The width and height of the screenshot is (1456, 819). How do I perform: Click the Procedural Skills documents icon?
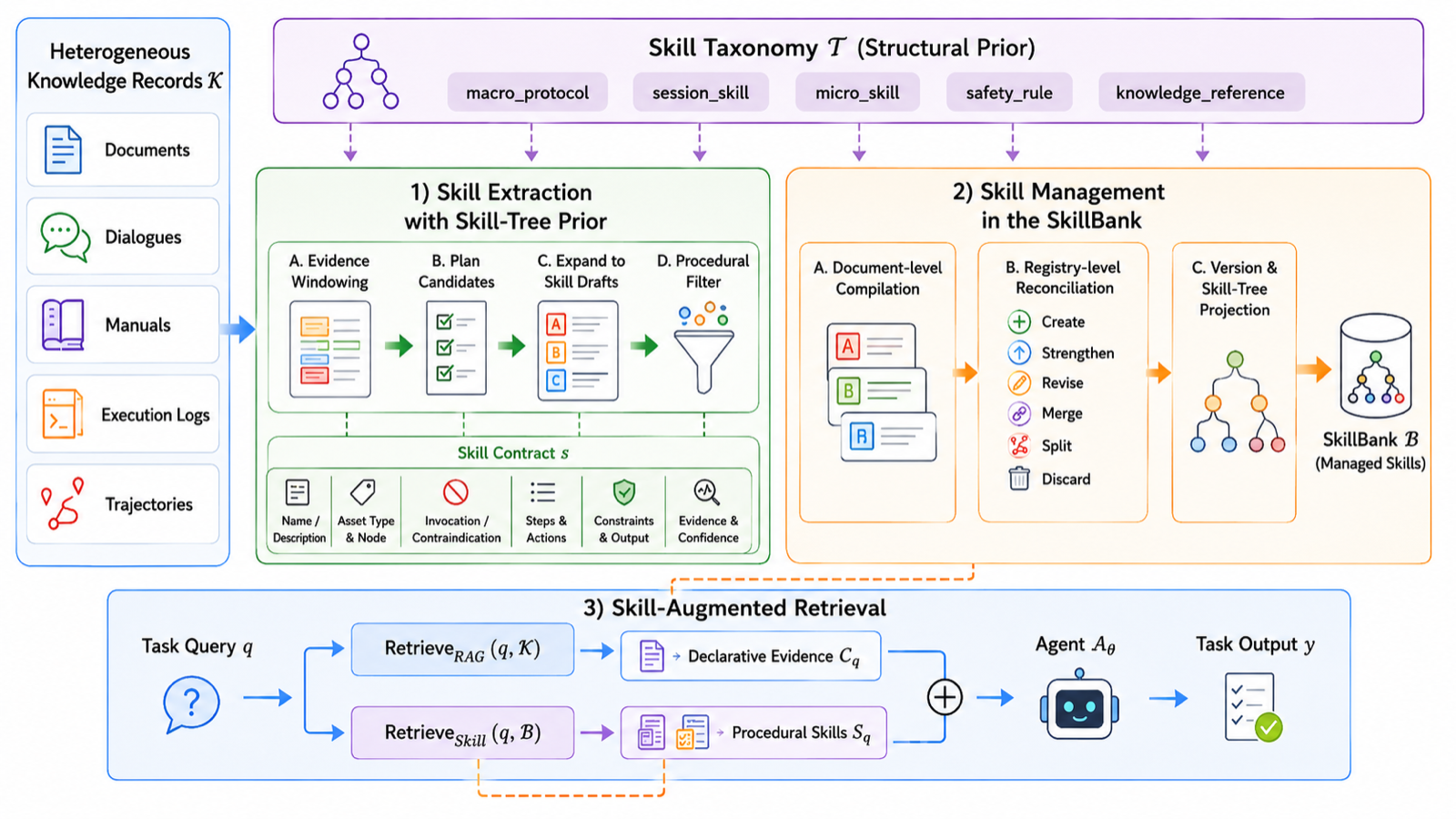coord(673,732)
